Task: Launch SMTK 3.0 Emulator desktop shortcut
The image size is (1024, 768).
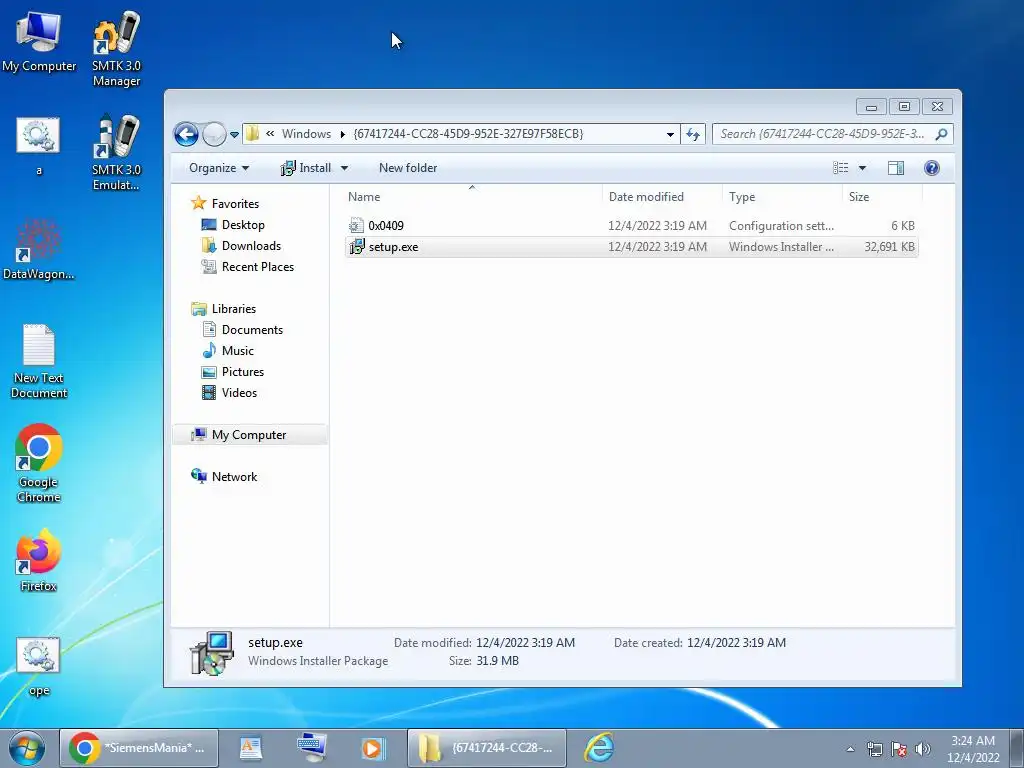Action: (x=116, y=152)
